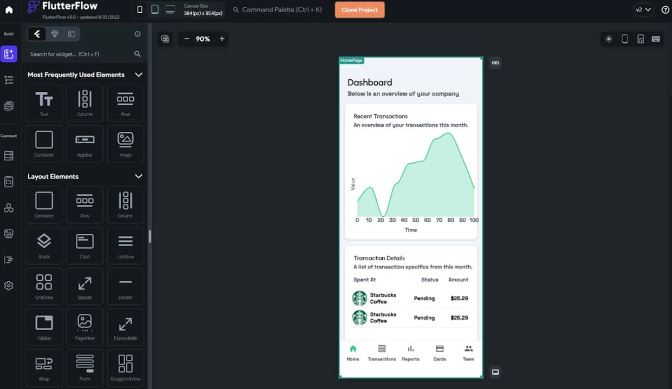Image resolution: width=672 pixels, height=389 pixels.
Task: Pick the Image widget
Action: coord(126,144)
